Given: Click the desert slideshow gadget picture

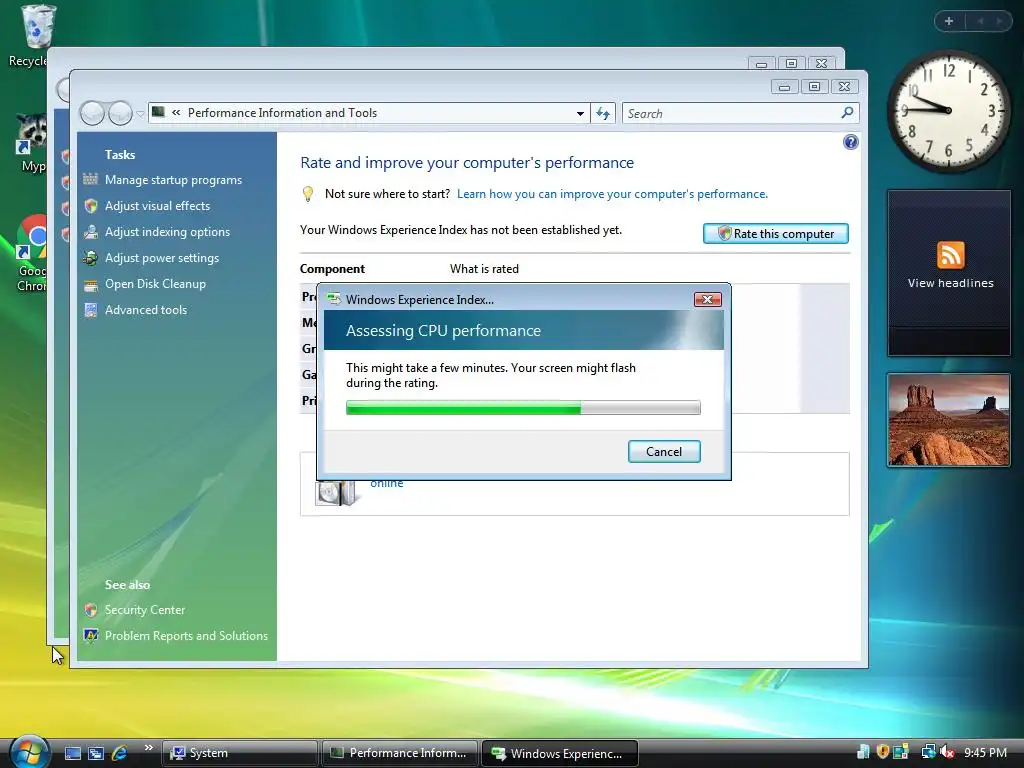Looking at the screenshot, I should tap(948, 420).
